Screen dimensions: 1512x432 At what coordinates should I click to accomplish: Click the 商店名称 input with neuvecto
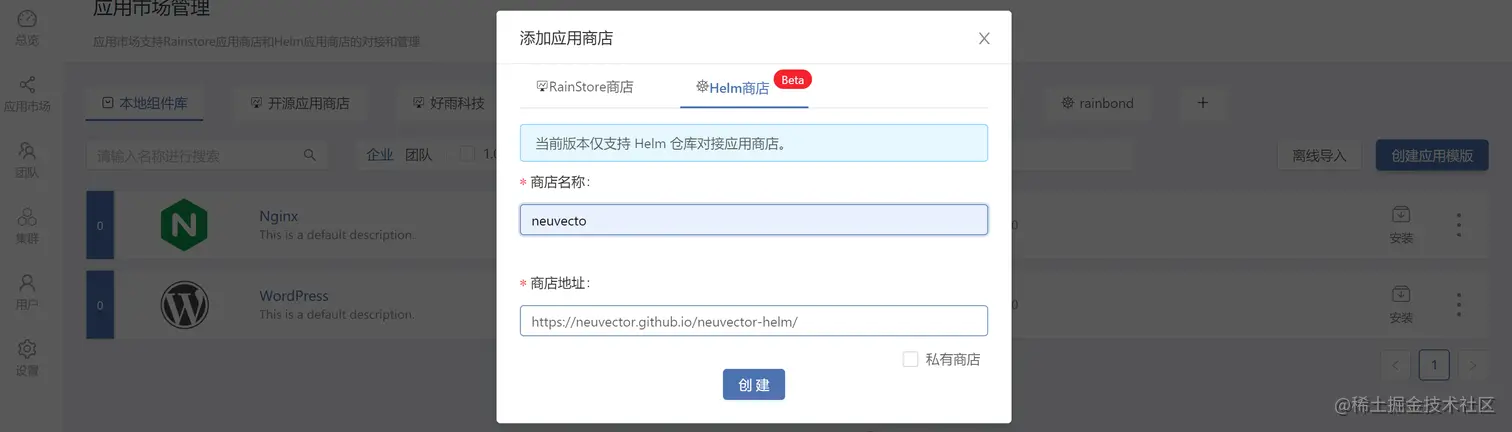click(754, 220)
